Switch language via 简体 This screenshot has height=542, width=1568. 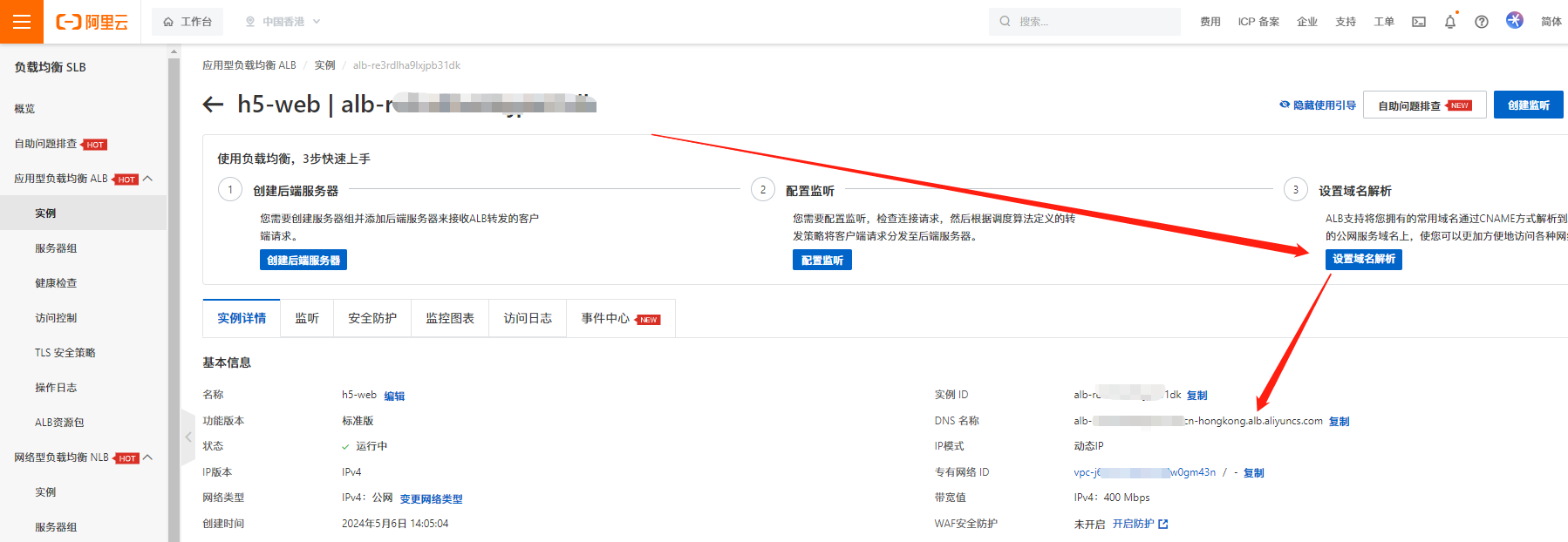1551,22
